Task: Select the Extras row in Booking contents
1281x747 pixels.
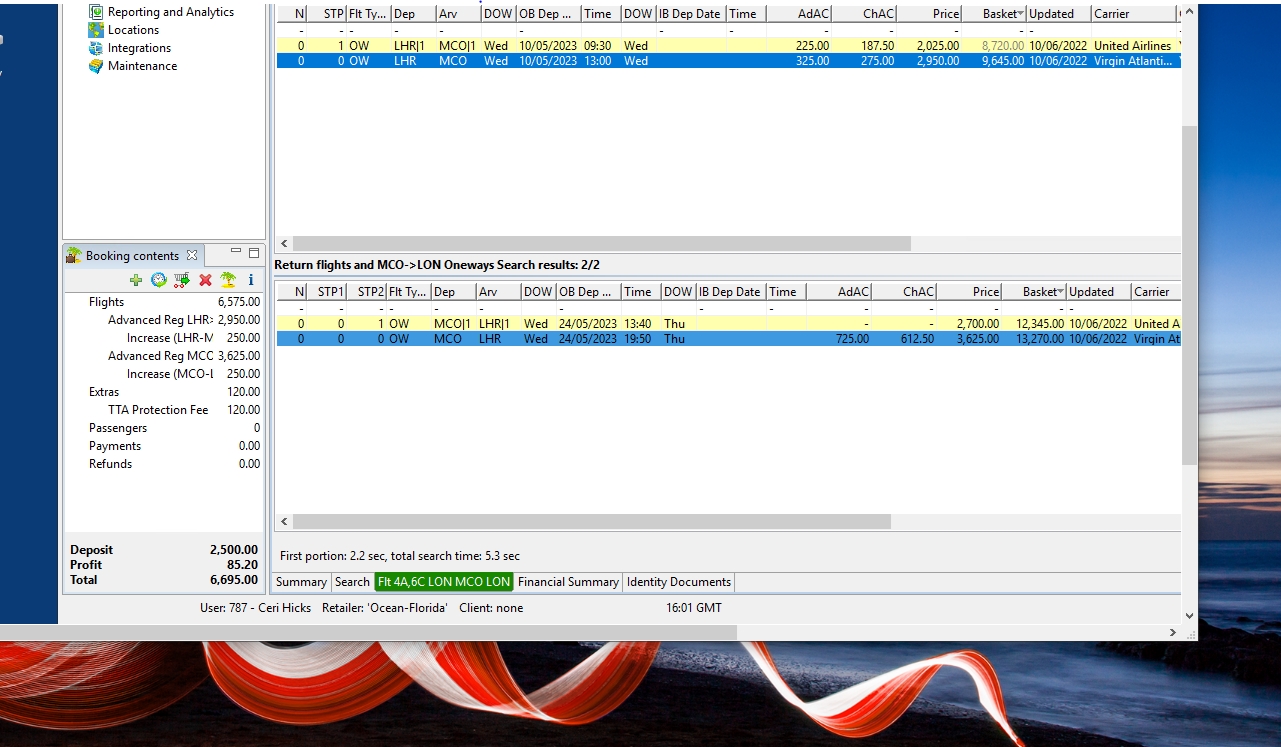Action: pos(164,392)
